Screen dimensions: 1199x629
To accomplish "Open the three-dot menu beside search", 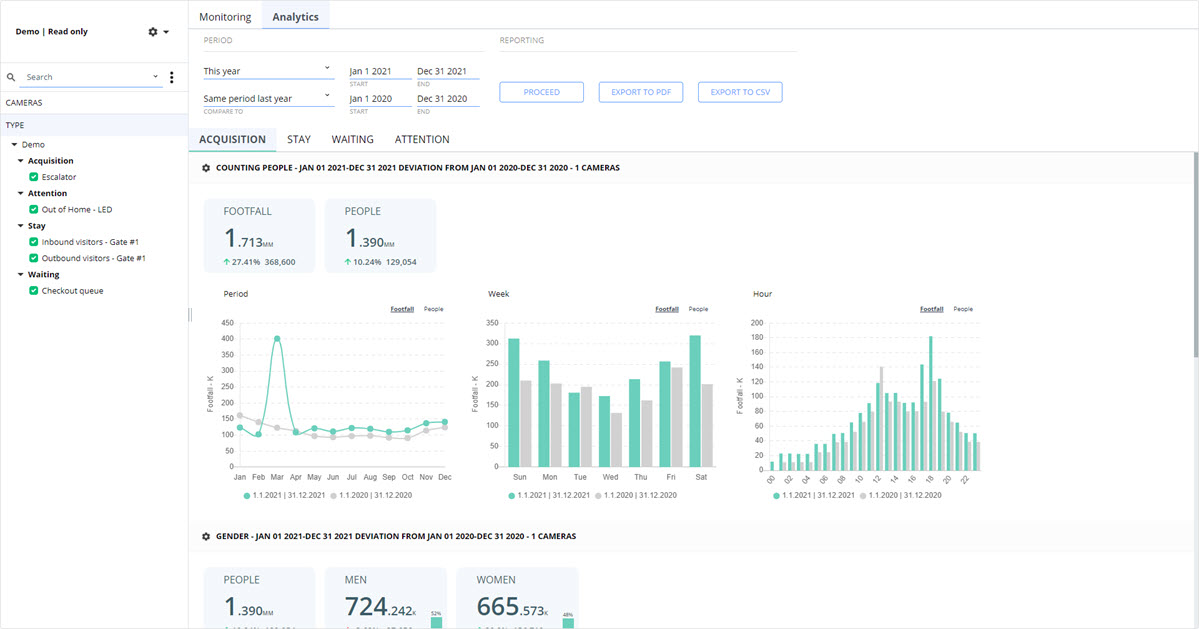I will click(172, 77).
